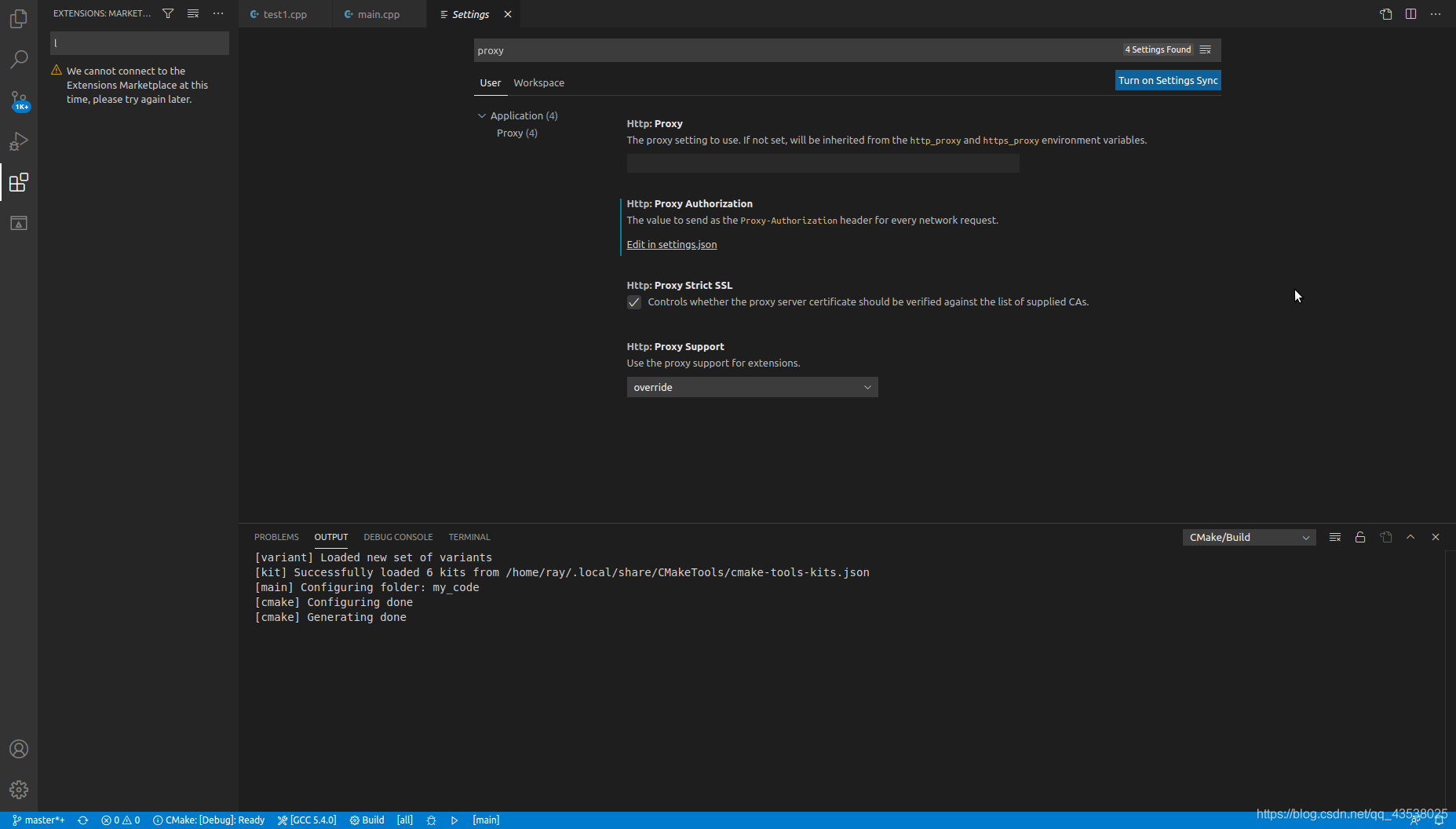Click the Edit in settings.json link

671,244
